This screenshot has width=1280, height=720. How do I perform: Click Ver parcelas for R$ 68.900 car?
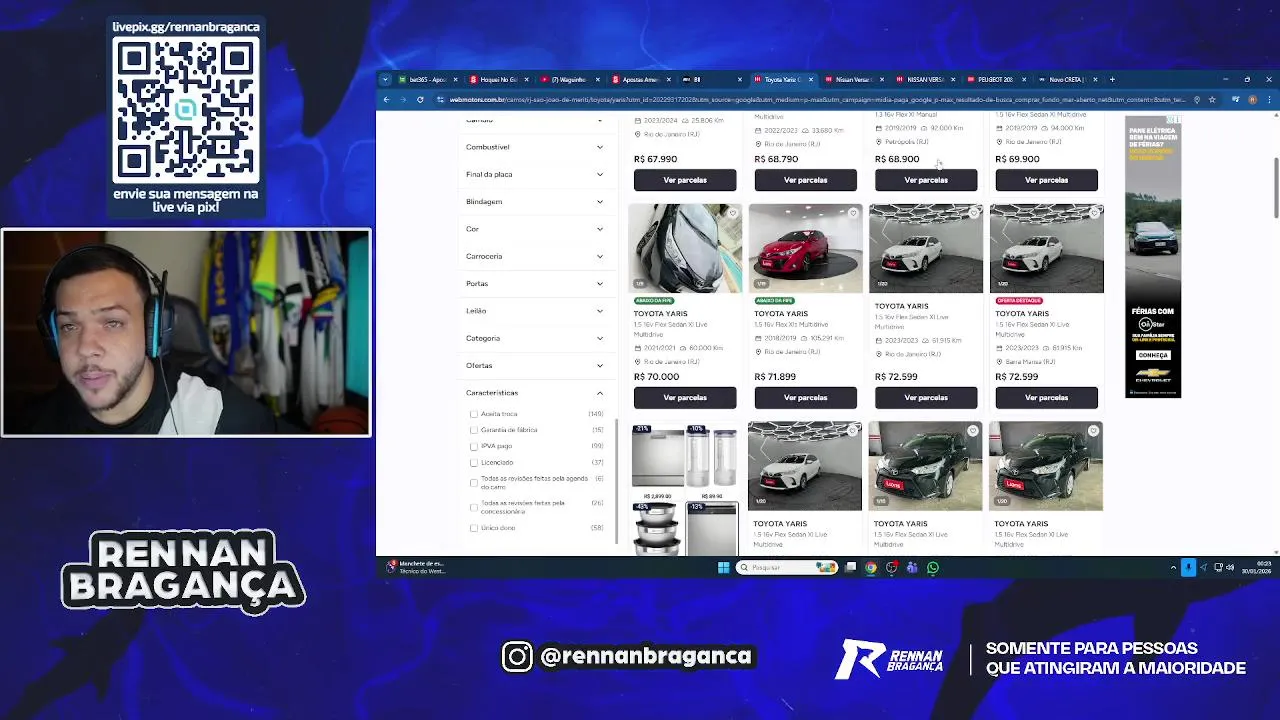pyautogui.click(x=926, y=180)
